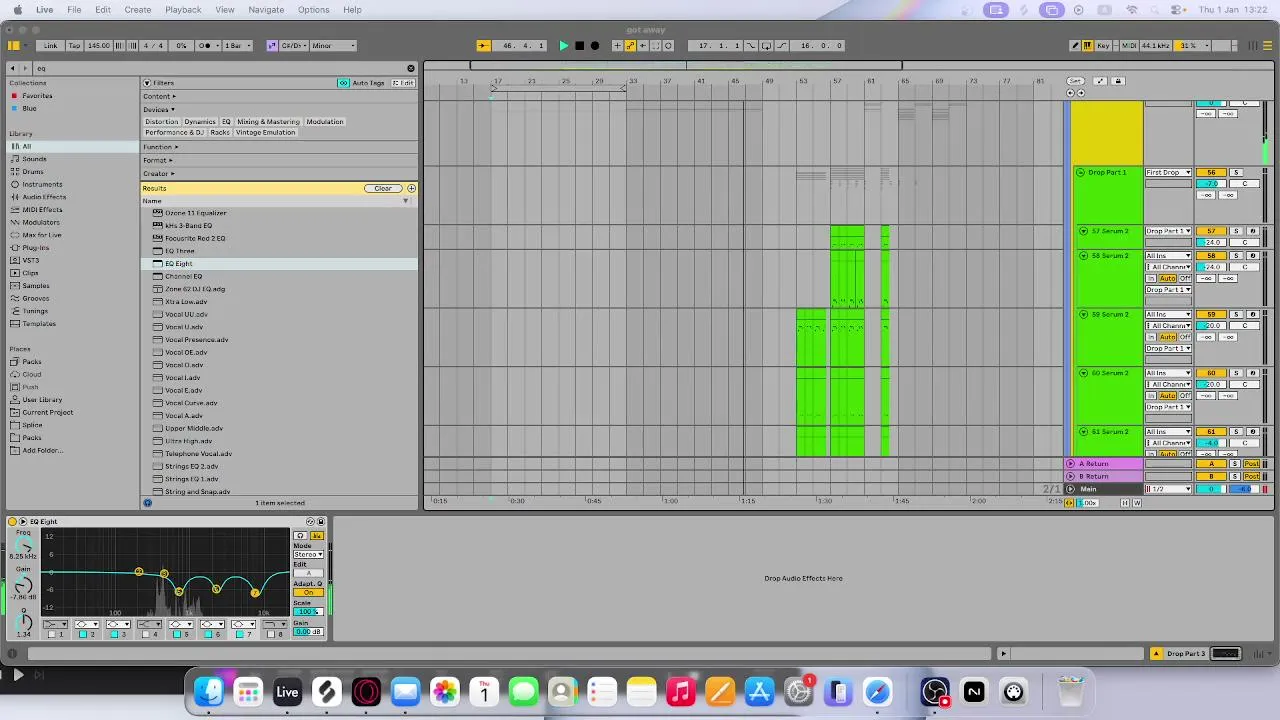
Task: Select the Distortion filter tag
Action: (161, 122)
